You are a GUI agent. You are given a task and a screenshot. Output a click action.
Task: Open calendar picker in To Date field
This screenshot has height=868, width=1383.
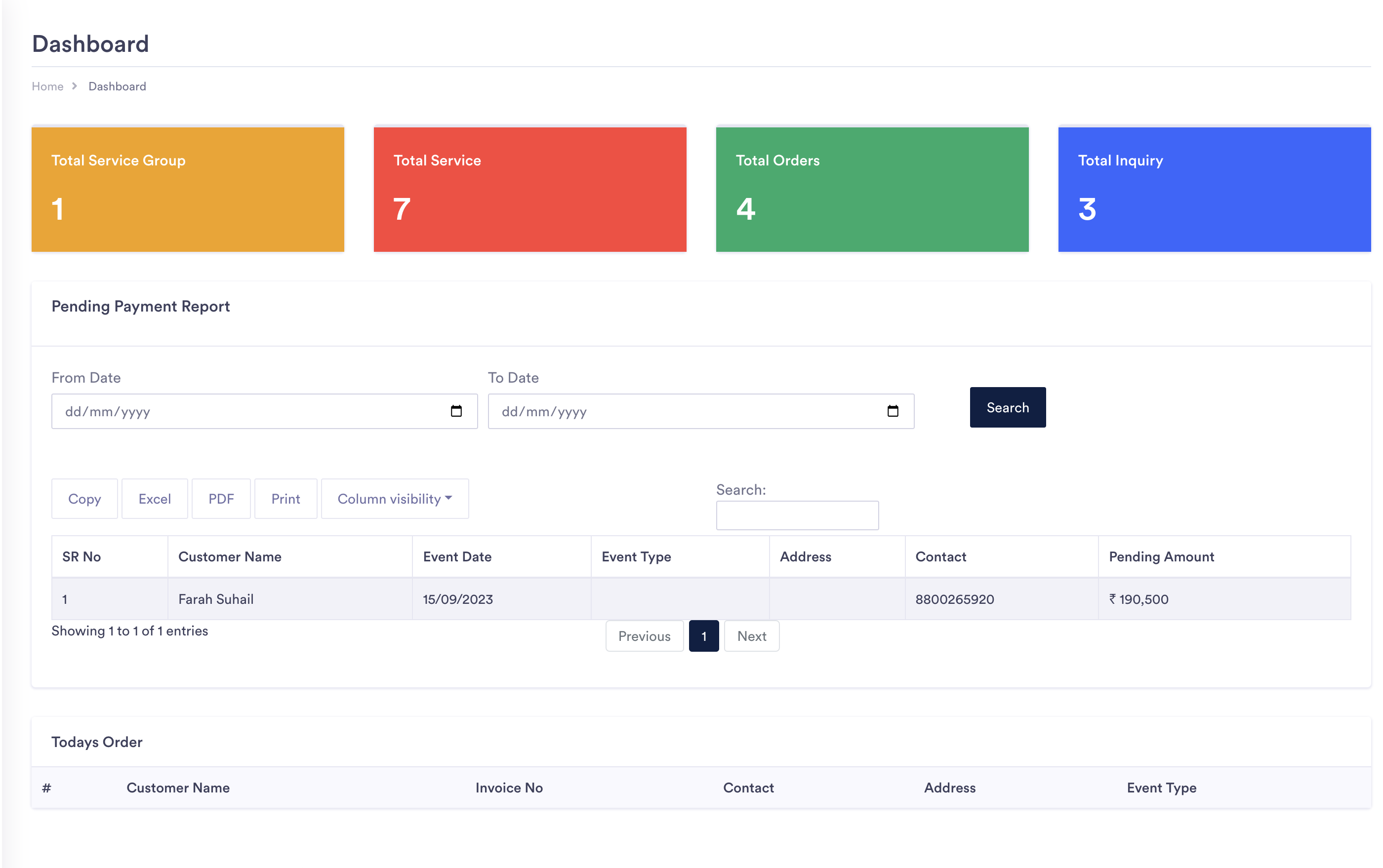pyautogui.click(x=893, y=411)
